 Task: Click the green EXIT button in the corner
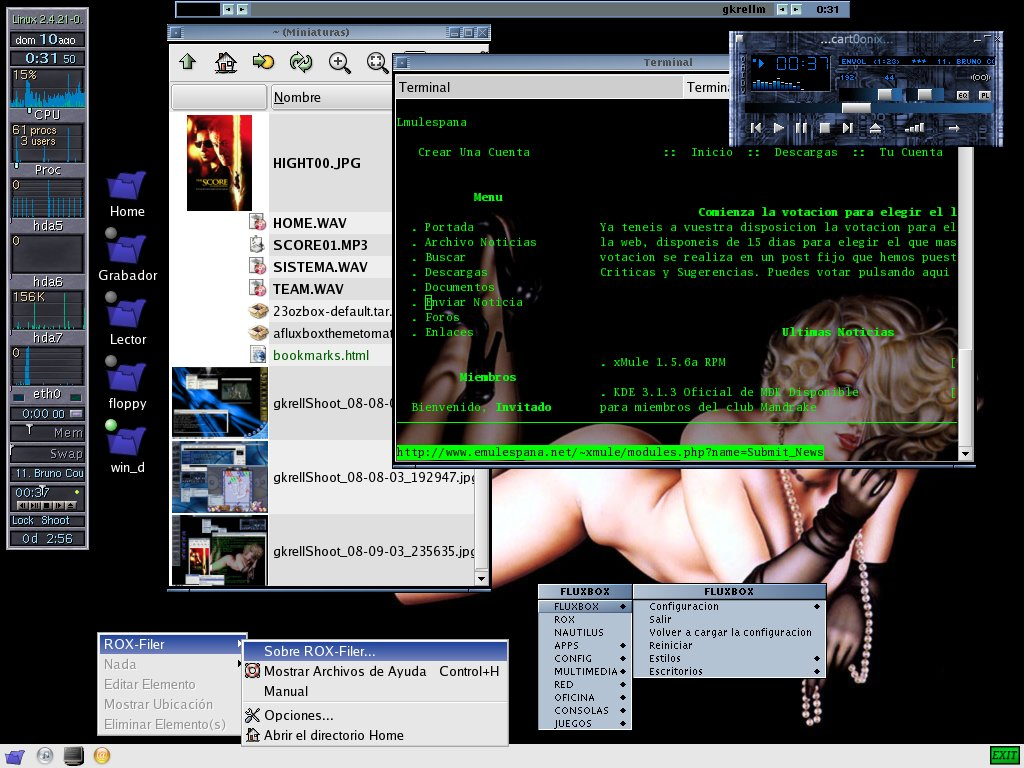pyautogui.click(x=1004, y=756)
